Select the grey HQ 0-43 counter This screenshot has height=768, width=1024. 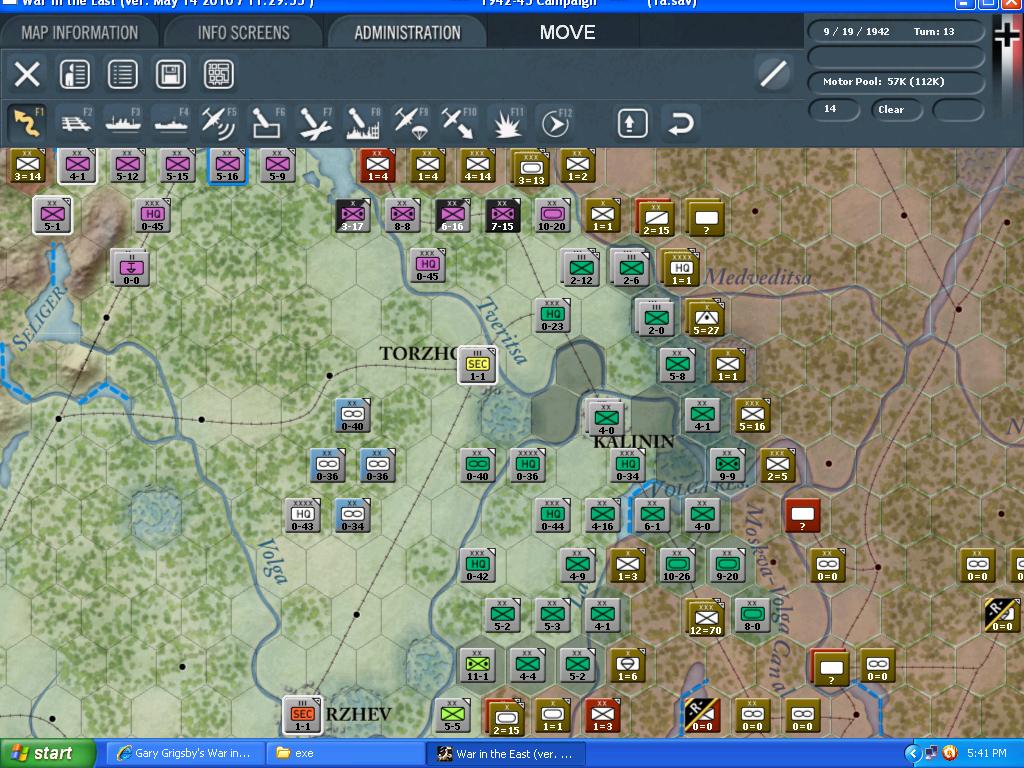(x=302, y=515)
